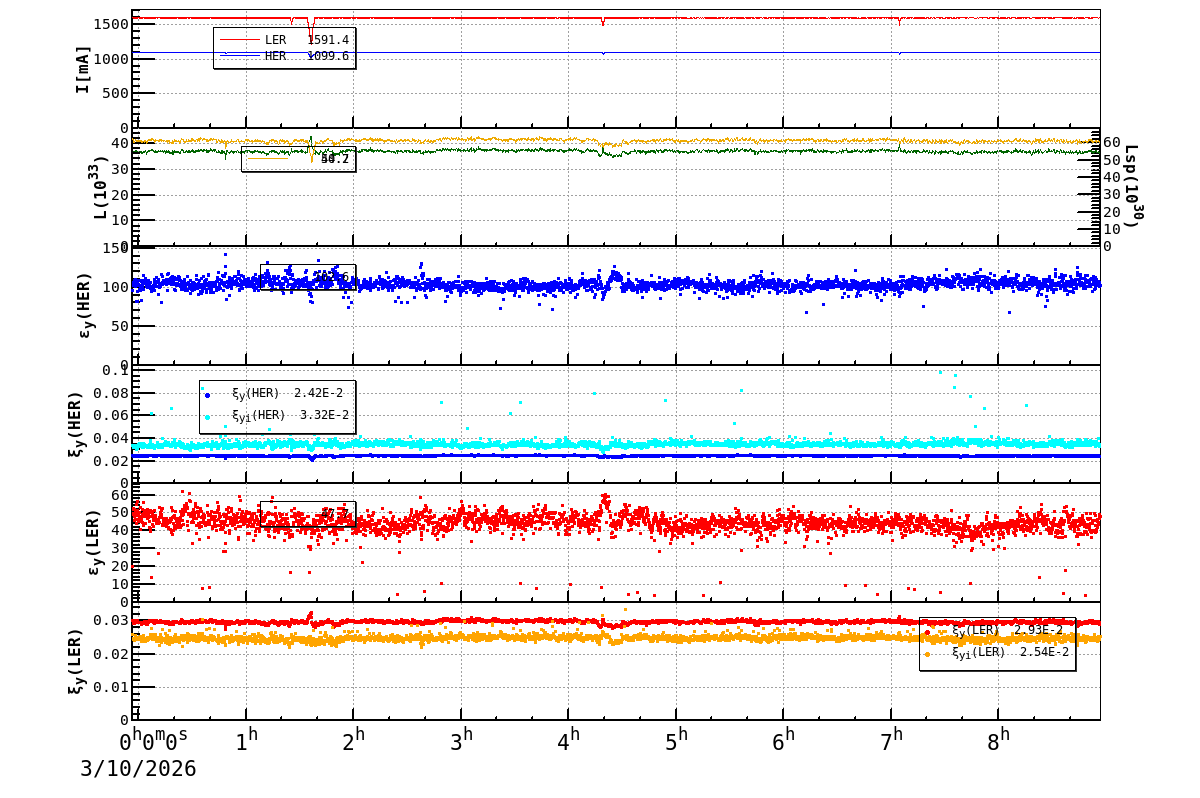Viewport: 1200px width, 798px height.
Task: Select the luminosity legend box with orange line
Action: [x=298, y=159]
